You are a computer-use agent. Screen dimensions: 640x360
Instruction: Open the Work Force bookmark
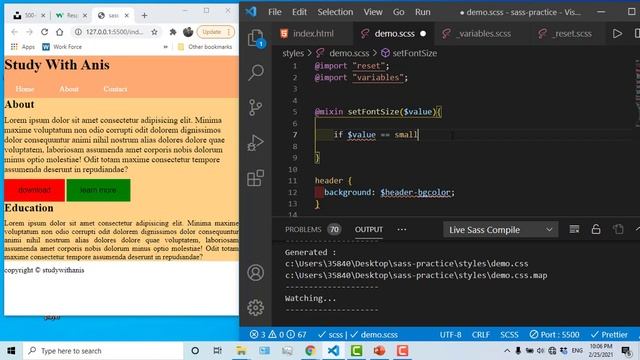pos(62,47)
